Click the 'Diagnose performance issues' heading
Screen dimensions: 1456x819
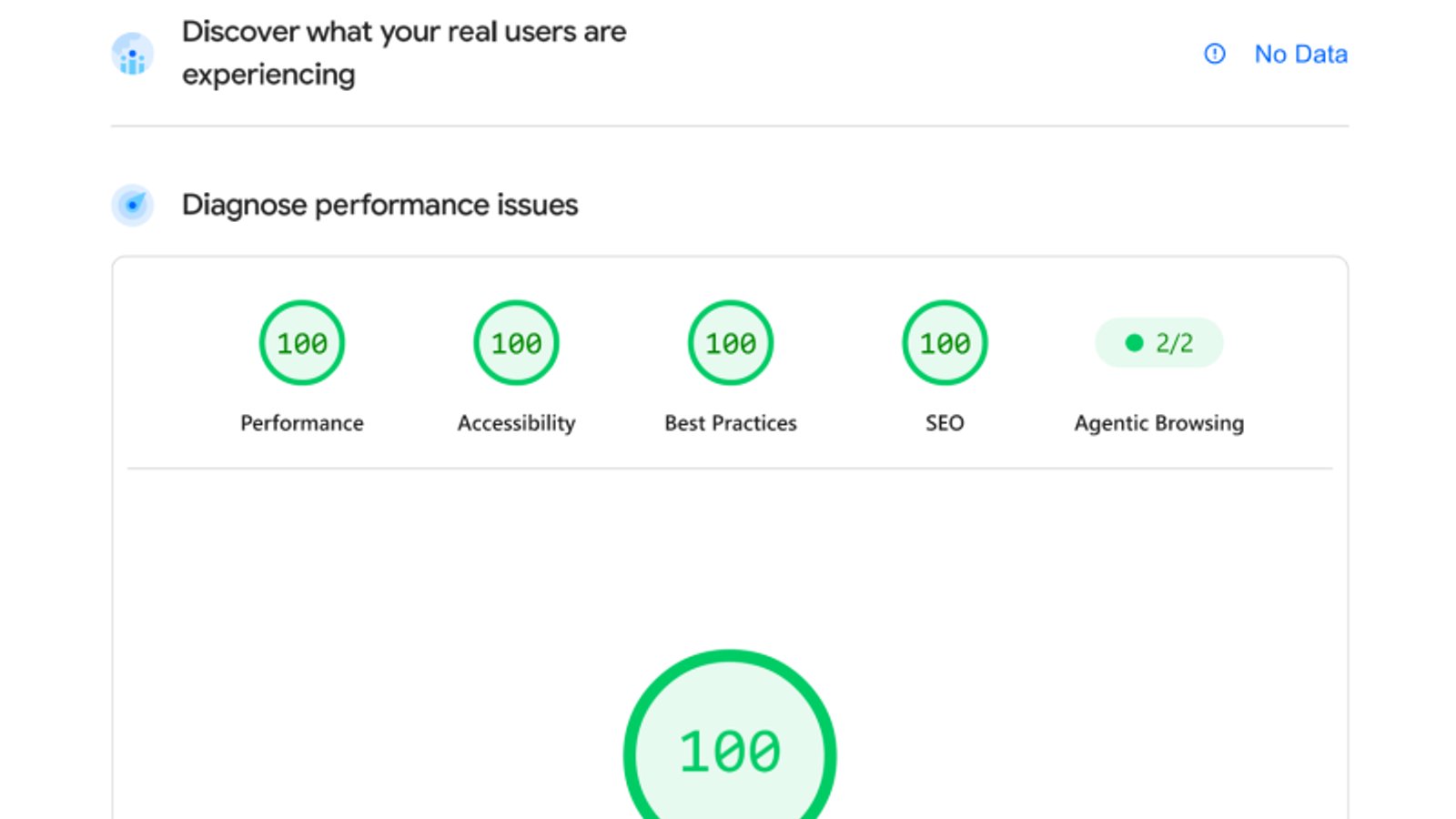pyautogui.click(x=379, y=205)
